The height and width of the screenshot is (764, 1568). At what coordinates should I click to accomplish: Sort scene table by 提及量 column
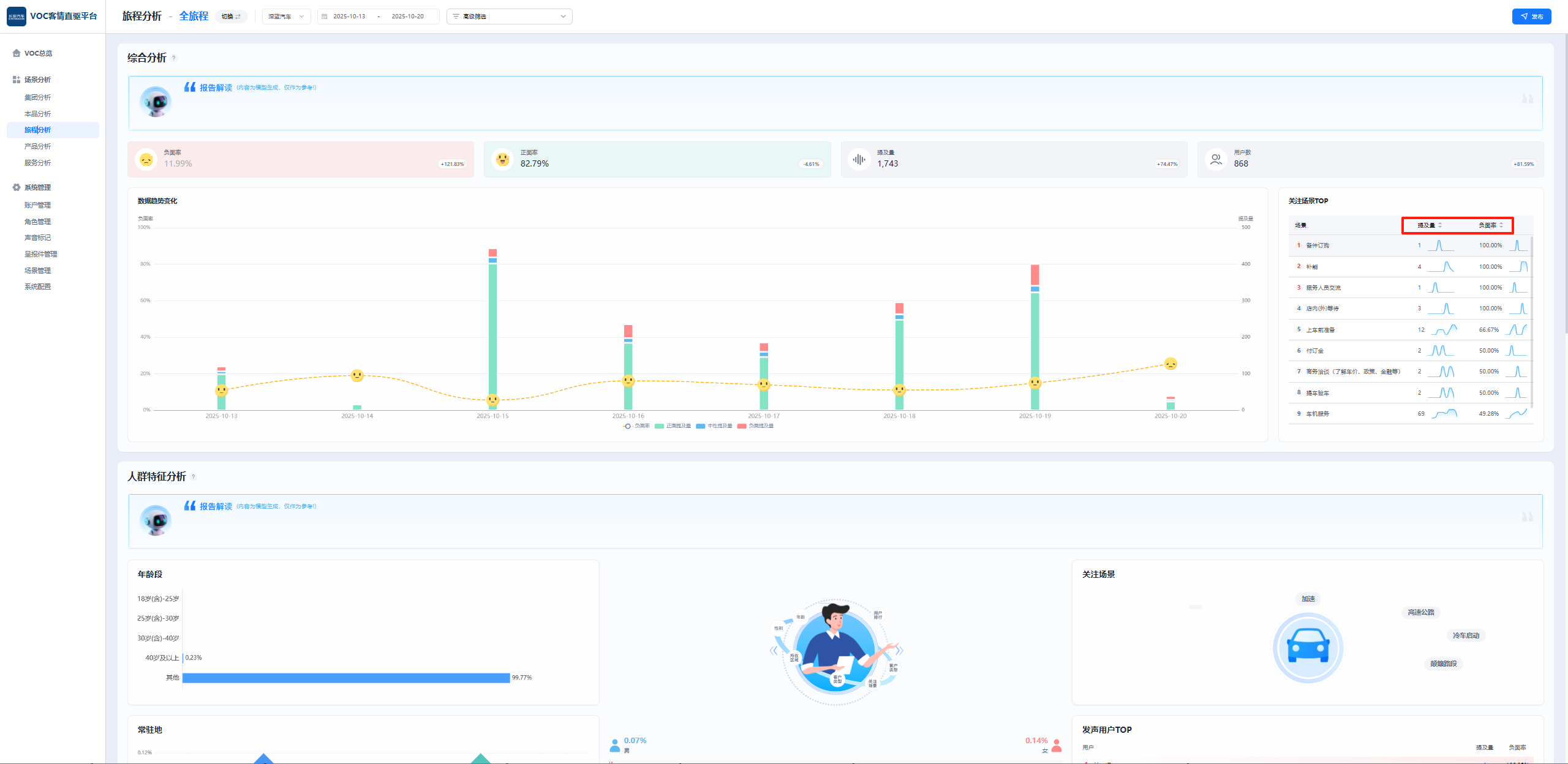pyautogui.click(x=1430, y=225)
